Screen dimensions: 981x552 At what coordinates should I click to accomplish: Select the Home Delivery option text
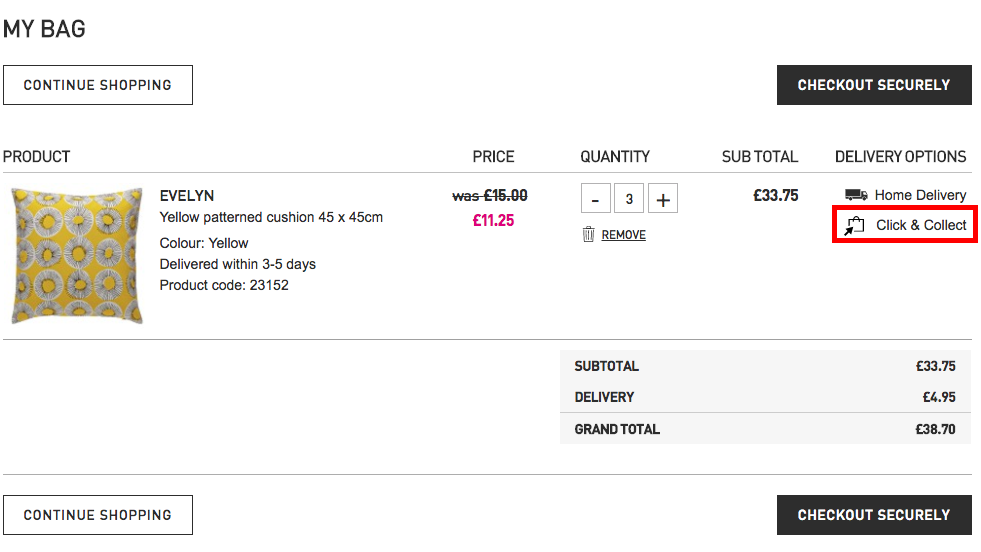point(920,195)
